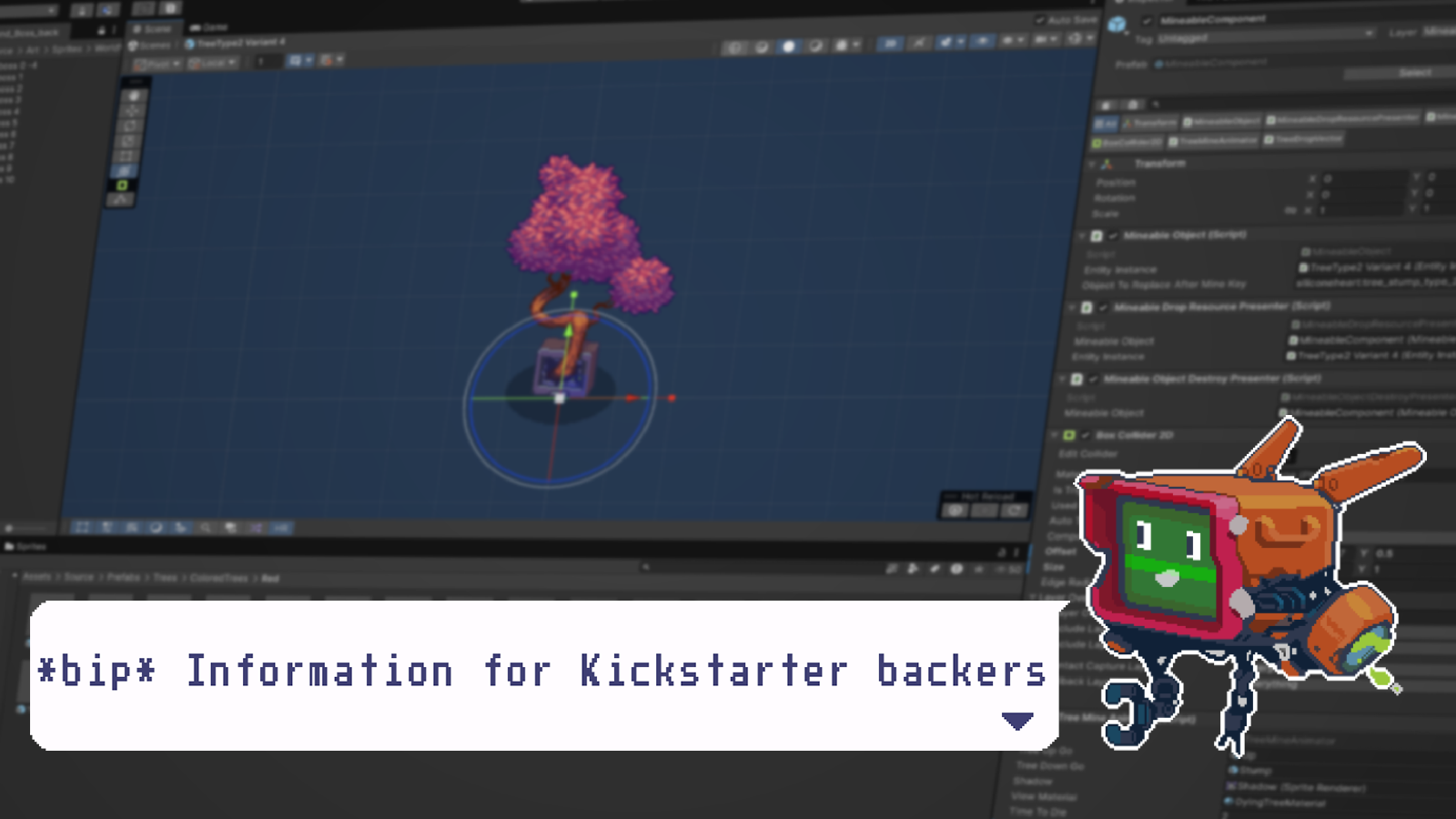
Task: Click the Transform component filter tab
Action: tap(1150, 123)
